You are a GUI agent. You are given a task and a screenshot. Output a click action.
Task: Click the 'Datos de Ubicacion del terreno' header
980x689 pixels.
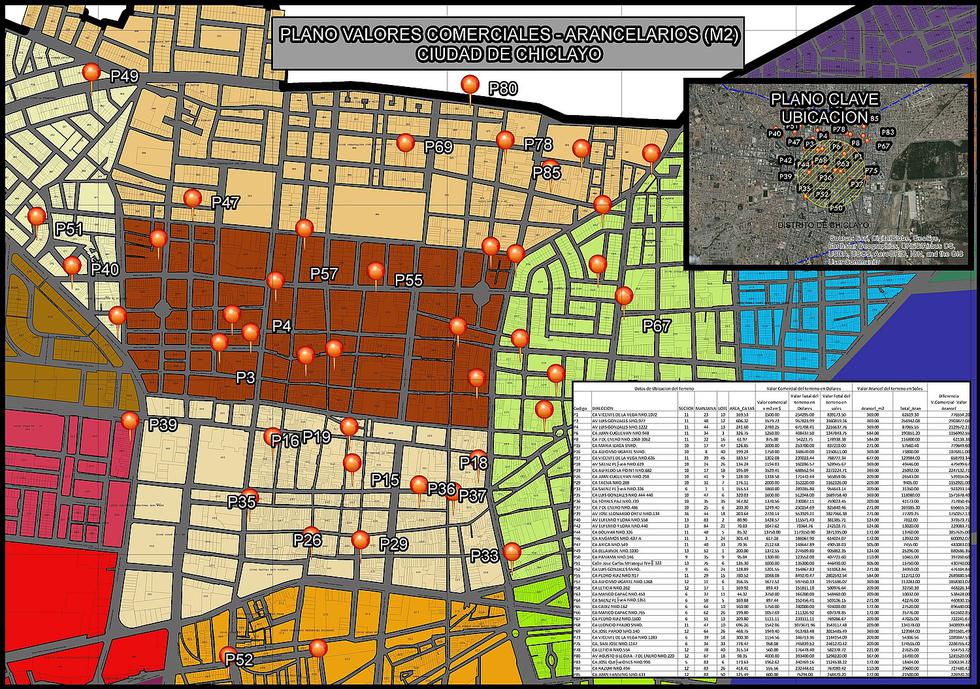point(664,388)
